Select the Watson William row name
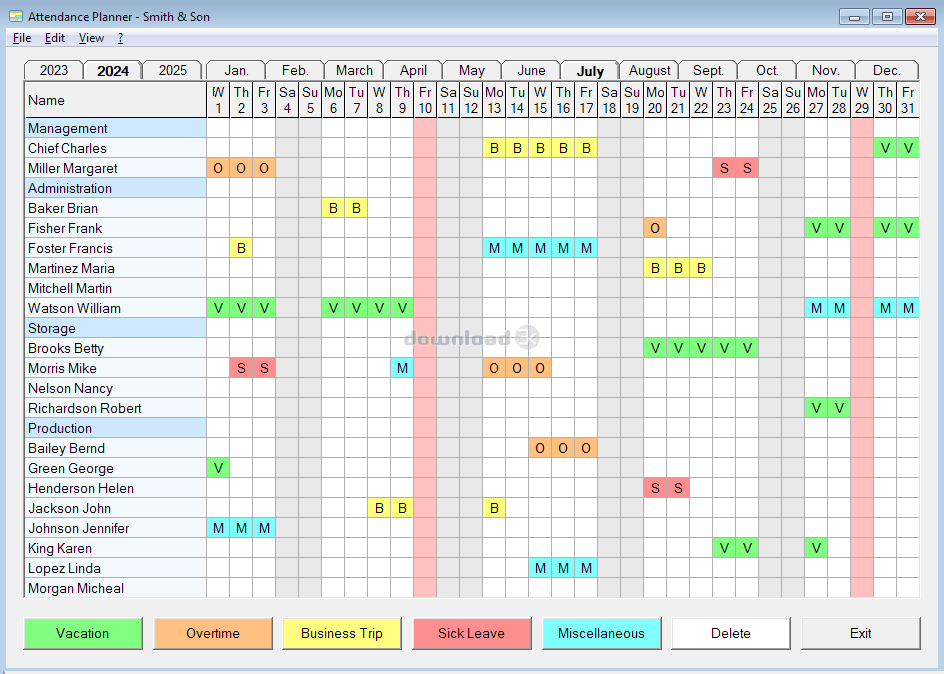Screen dimensions: 944x674 74,308
